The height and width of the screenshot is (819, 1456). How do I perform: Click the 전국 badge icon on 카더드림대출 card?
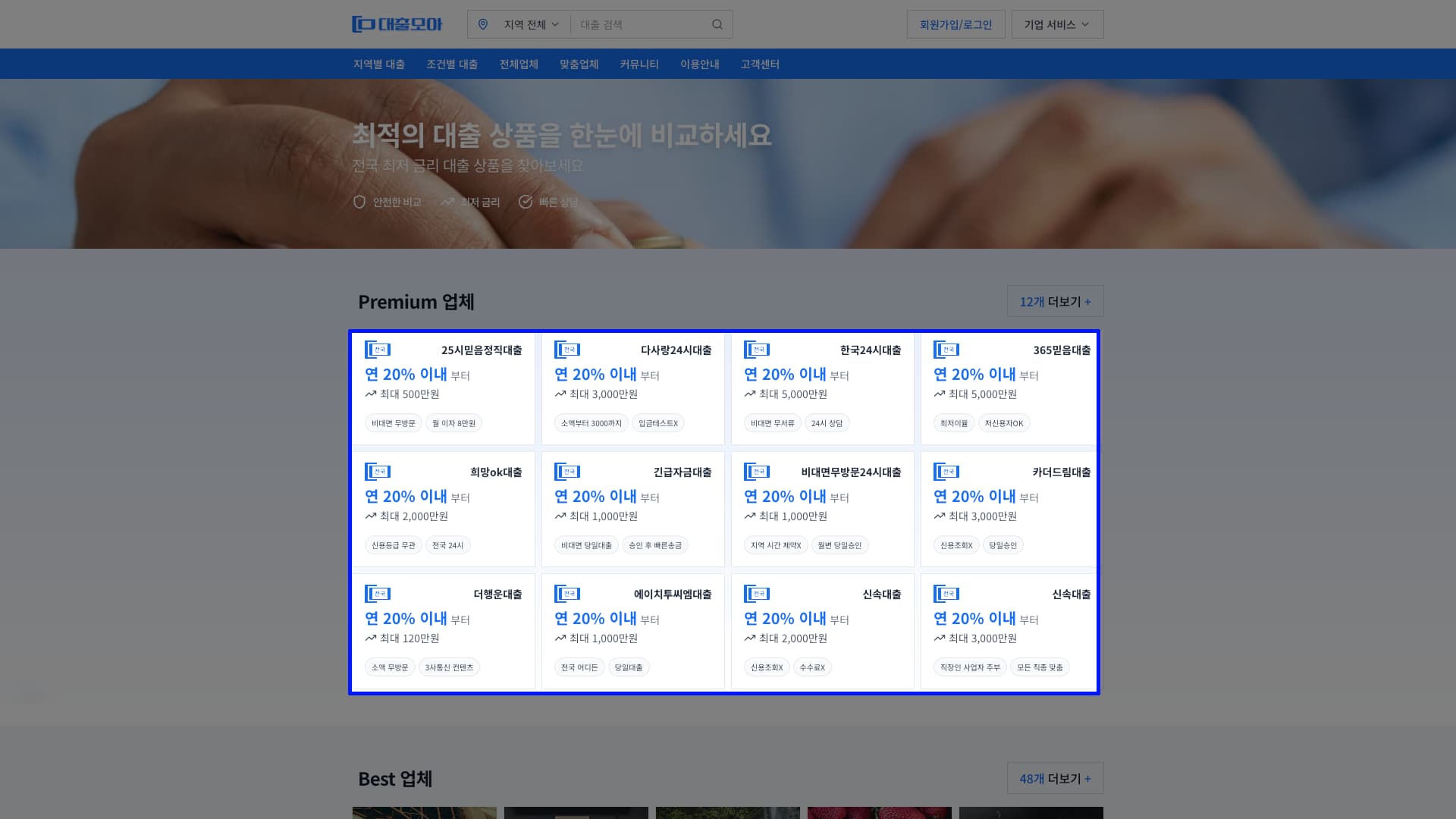coord(947,471)
